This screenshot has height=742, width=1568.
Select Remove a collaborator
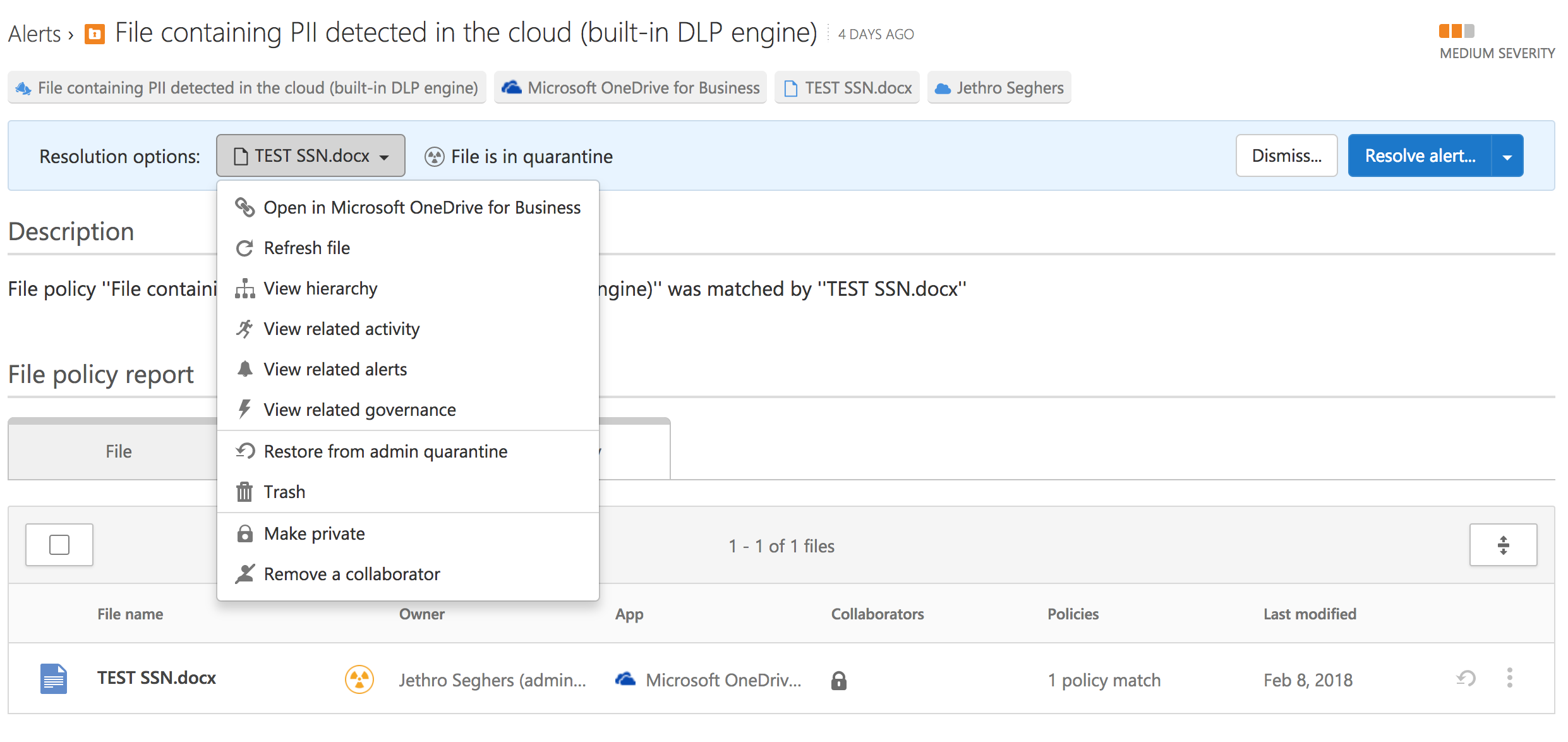point(408,574)
